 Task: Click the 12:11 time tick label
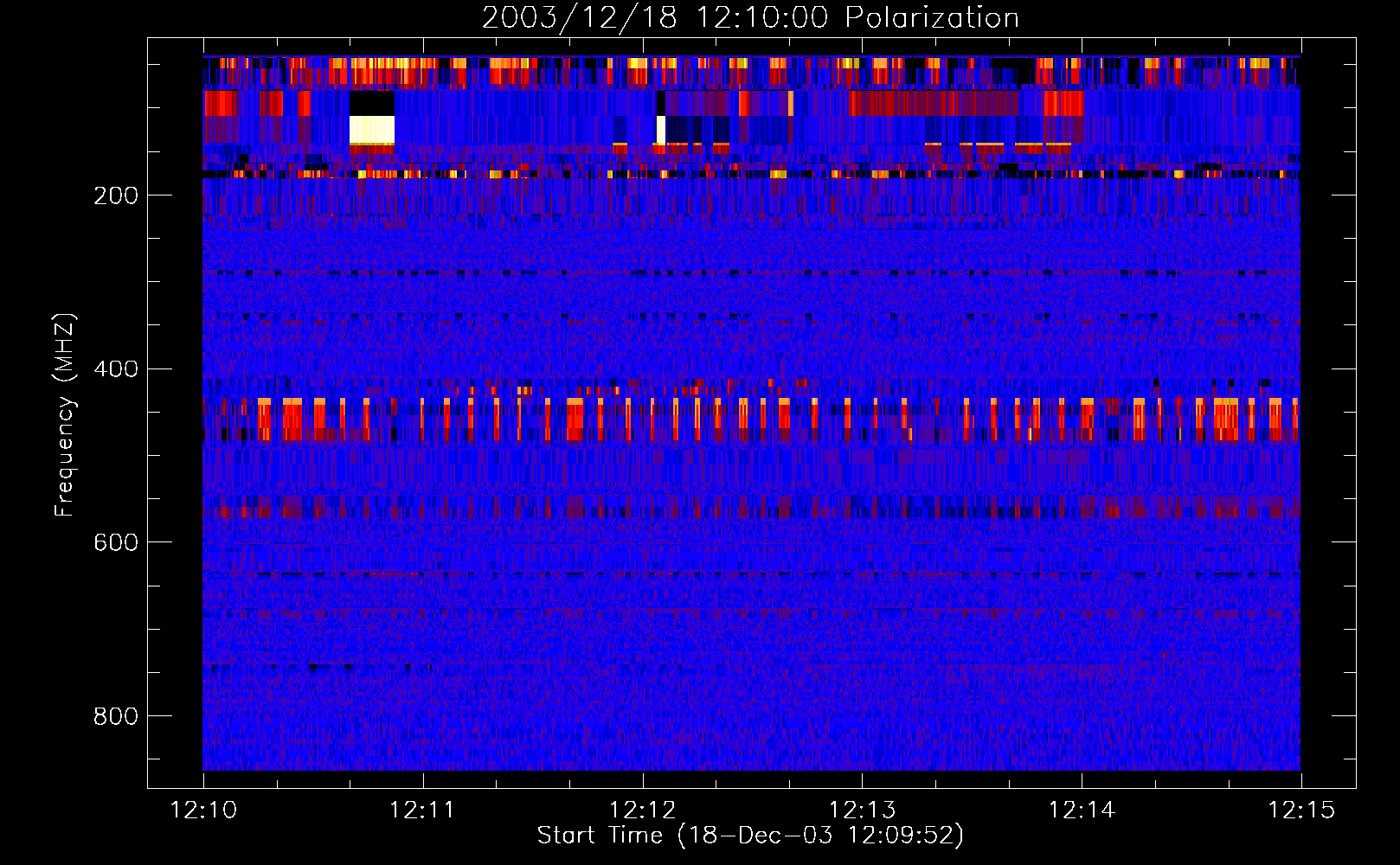click(422, 811)
